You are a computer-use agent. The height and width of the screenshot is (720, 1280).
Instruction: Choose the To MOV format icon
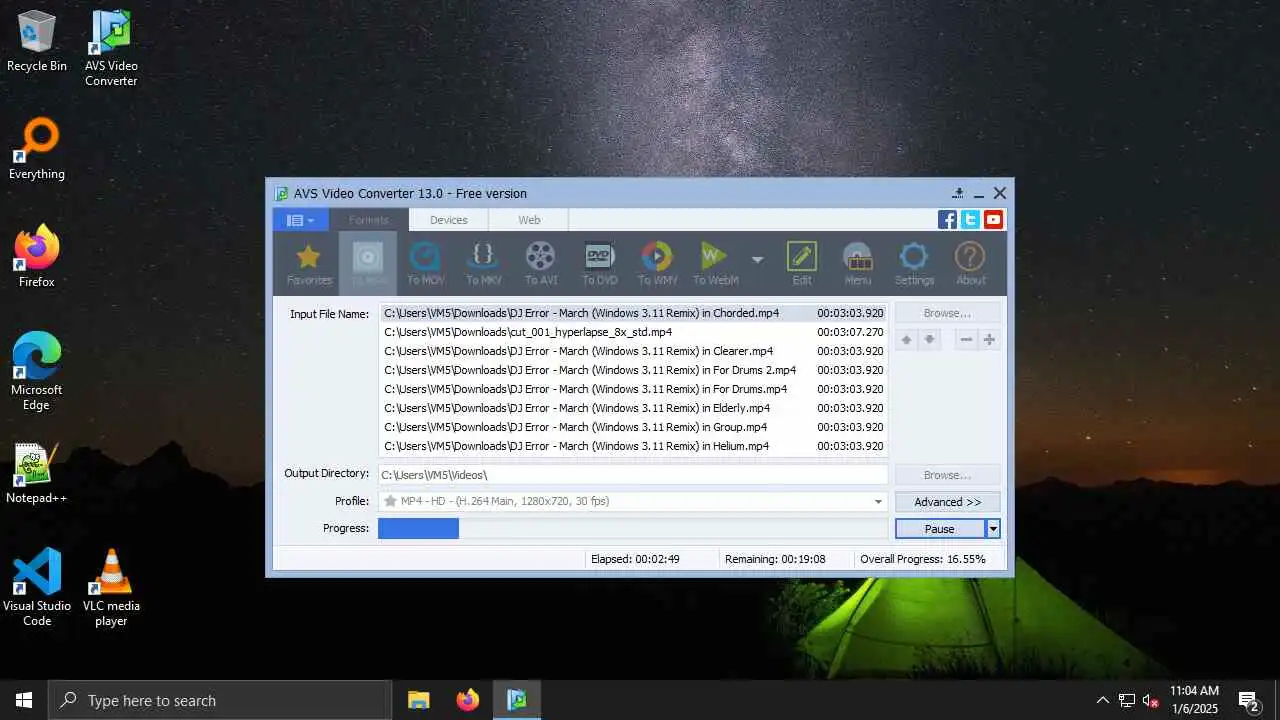coord(426,264)
